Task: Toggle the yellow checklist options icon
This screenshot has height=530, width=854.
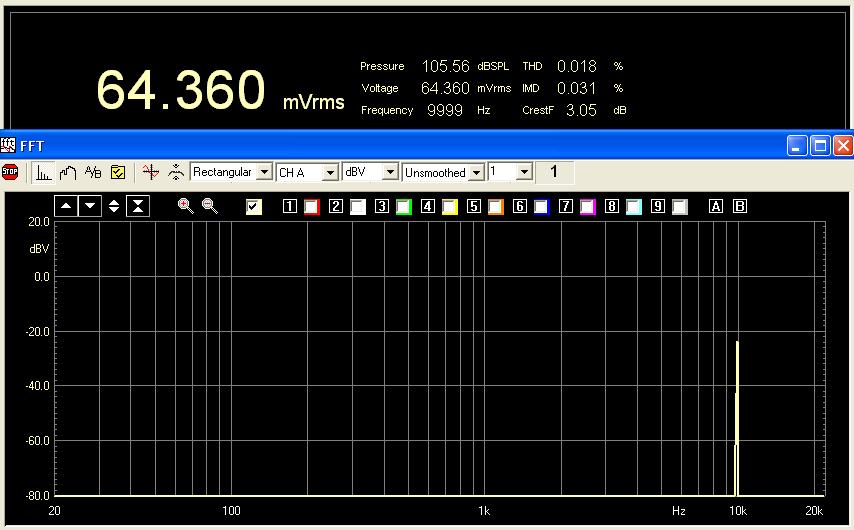Action: click(x=118, y=172)
